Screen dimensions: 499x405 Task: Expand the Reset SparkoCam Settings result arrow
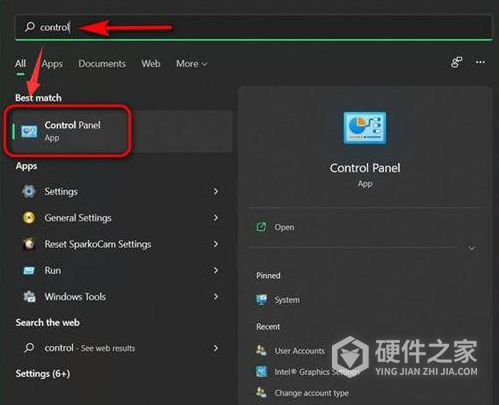(x=216, y=244)
